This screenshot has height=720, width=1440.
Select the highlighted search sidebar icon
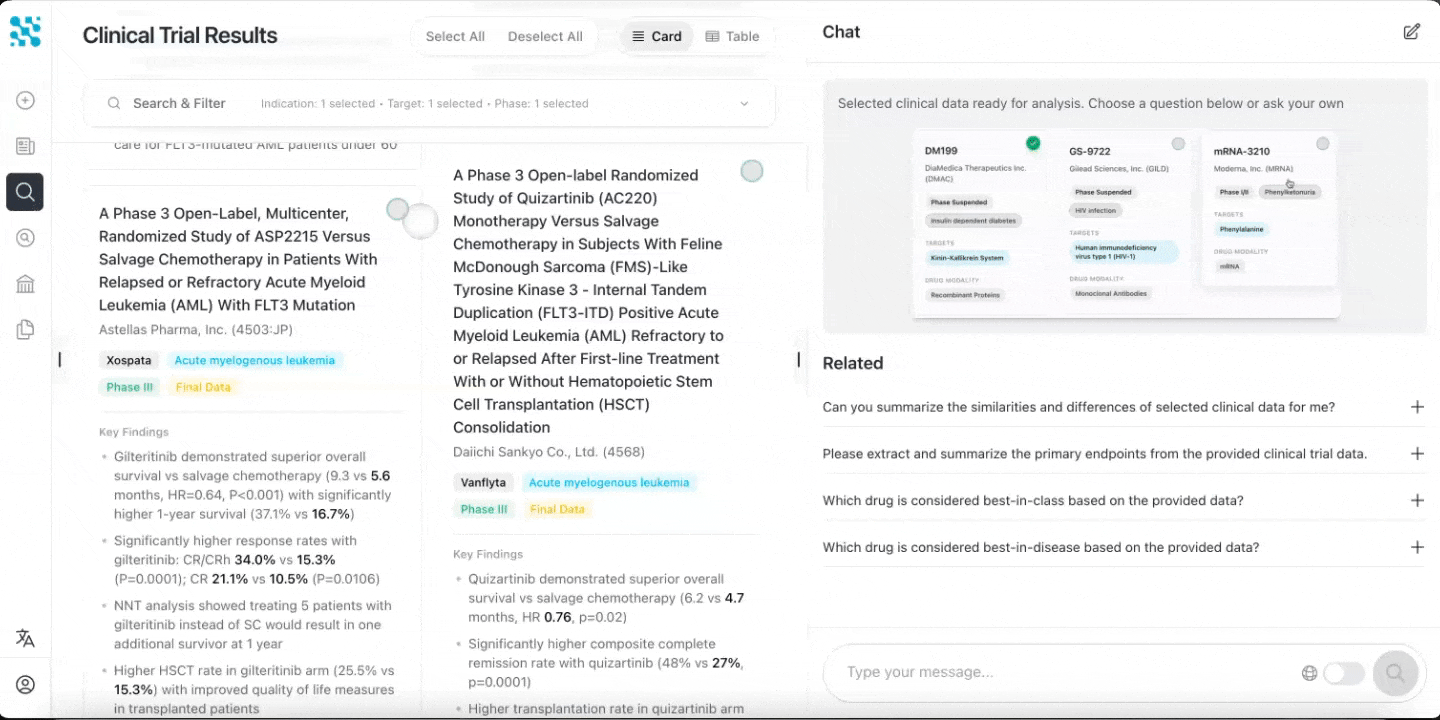[25, 191]
